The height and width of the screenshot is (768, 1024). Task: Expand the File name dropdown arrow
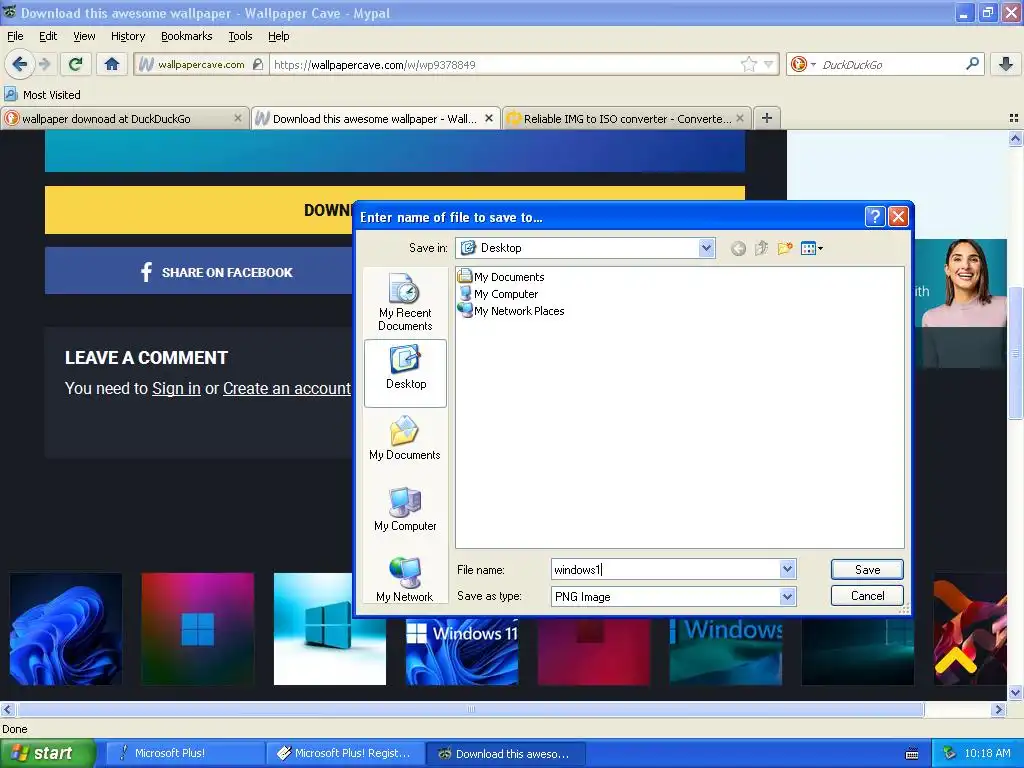tap(787, 569)
